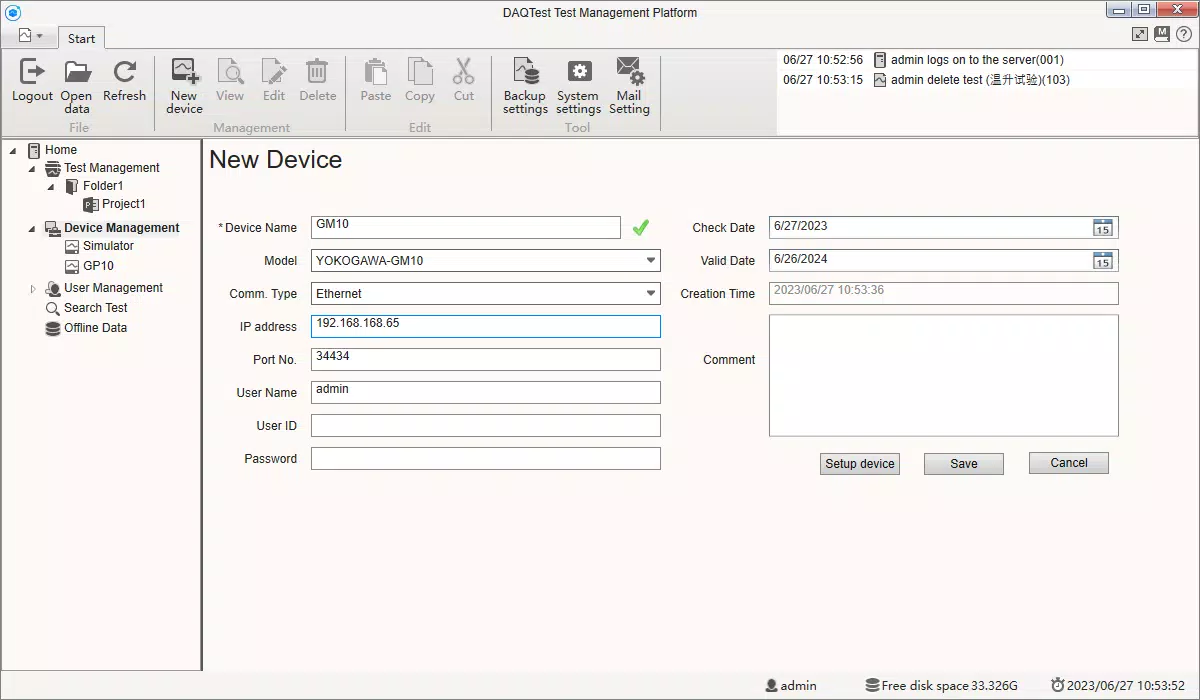This screenshot has width=1200, height=700.
Task: Click the clock icon in status bar
Action: tap(1057, 686)
